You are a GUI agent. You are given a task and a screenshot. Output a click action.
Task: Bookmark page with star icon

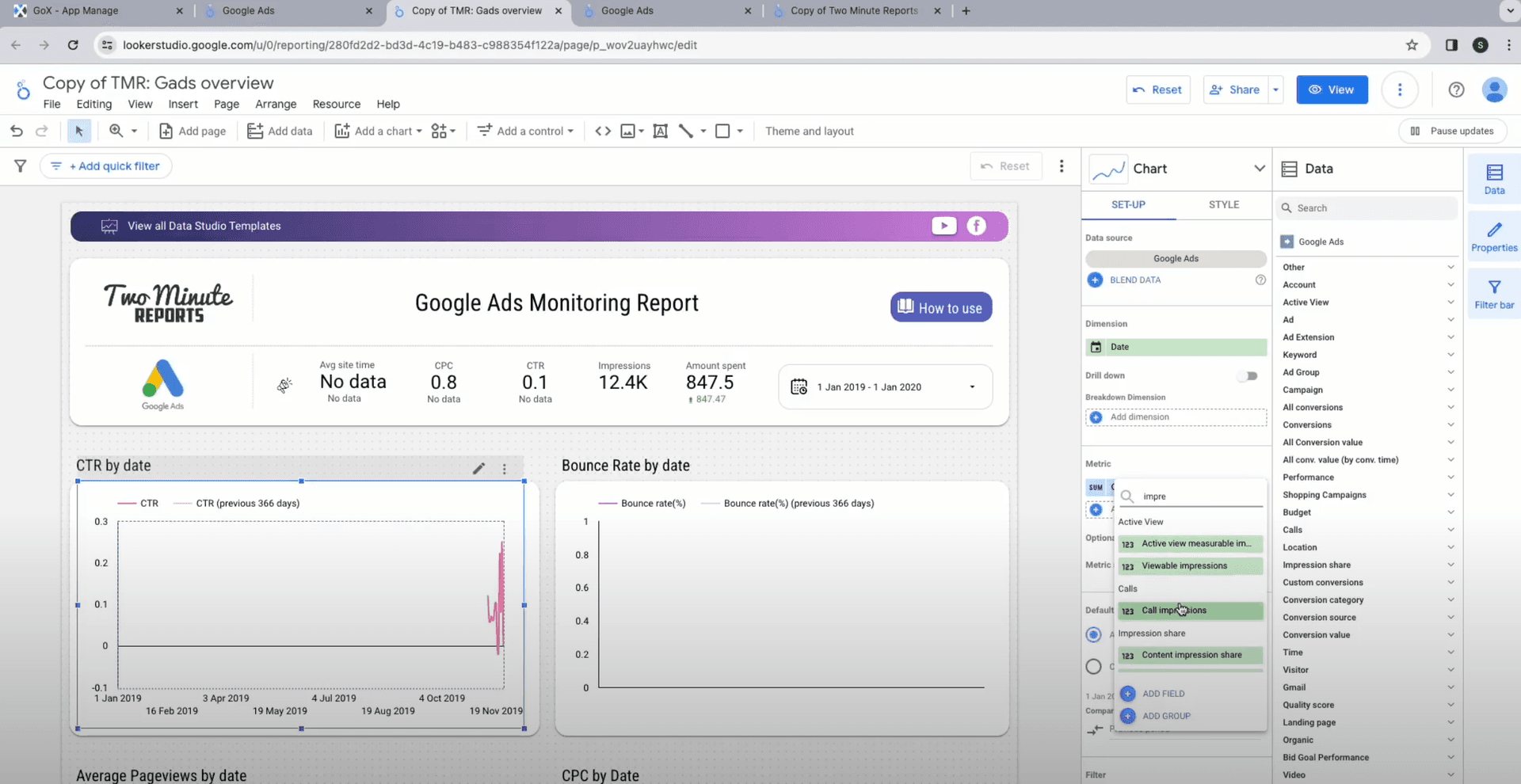1412,45
